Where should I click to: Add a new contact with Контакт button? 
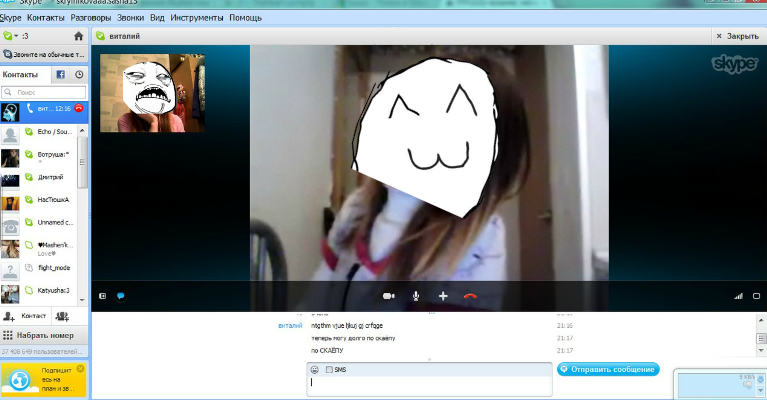(x=24, y=316)
